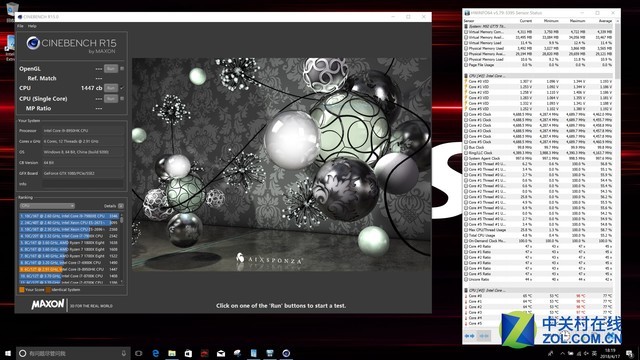
Task: Run the OpenGL benchmark
Action: 111,69
